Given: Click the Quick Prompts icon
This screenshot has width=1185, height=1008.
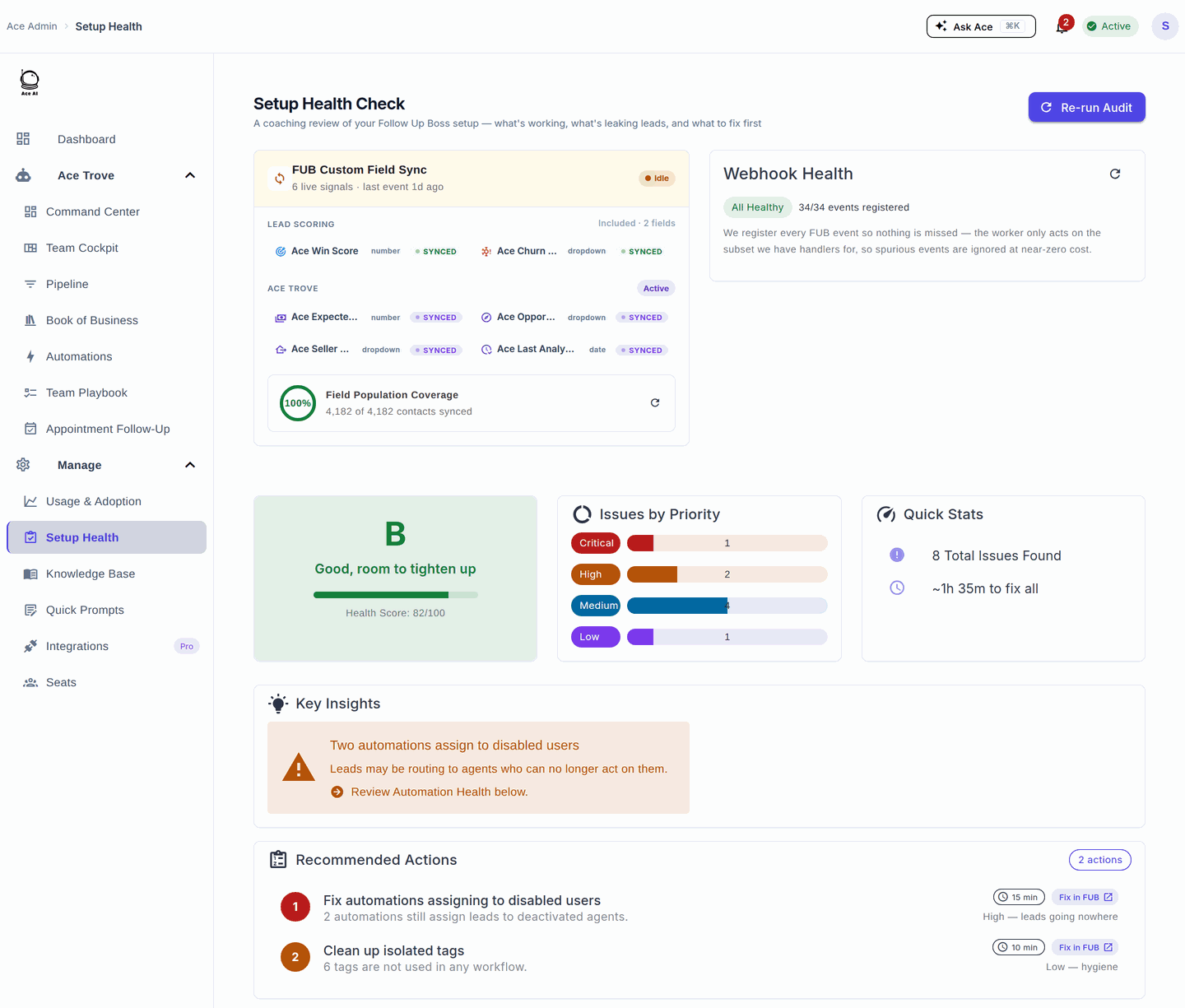Looking at the screenshot, I should point(30,610).
